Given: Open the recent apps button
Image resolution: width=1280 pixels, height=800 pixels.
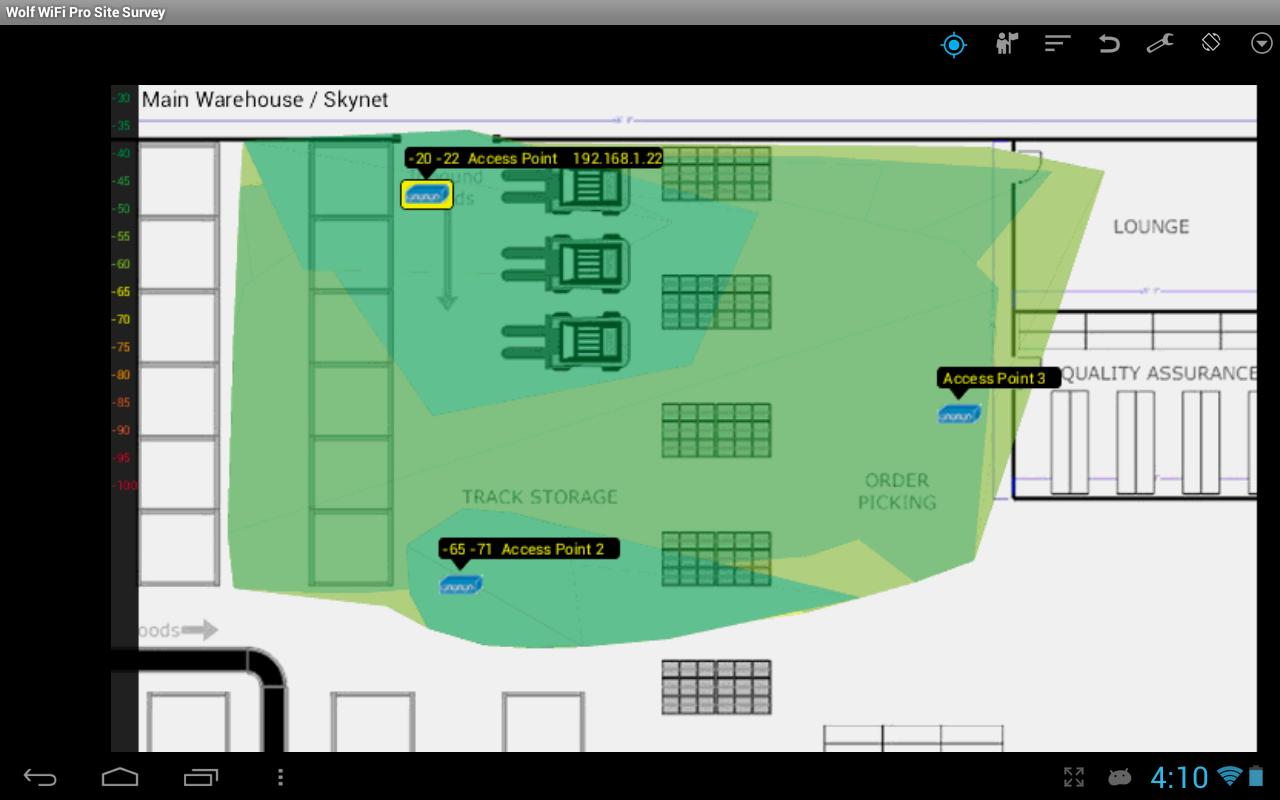Looking at the screenshot, I should 201,777.
